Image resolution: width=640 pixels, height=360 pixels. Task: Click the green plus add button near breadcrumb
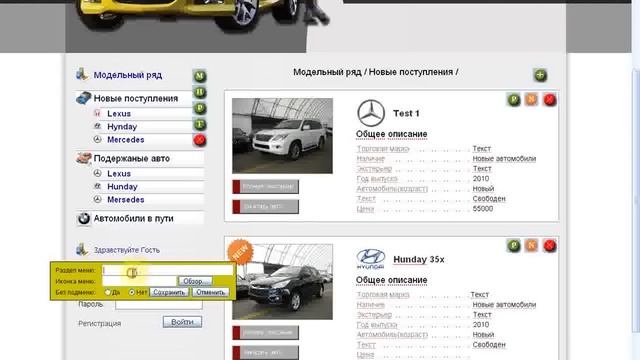click(540, 75)
